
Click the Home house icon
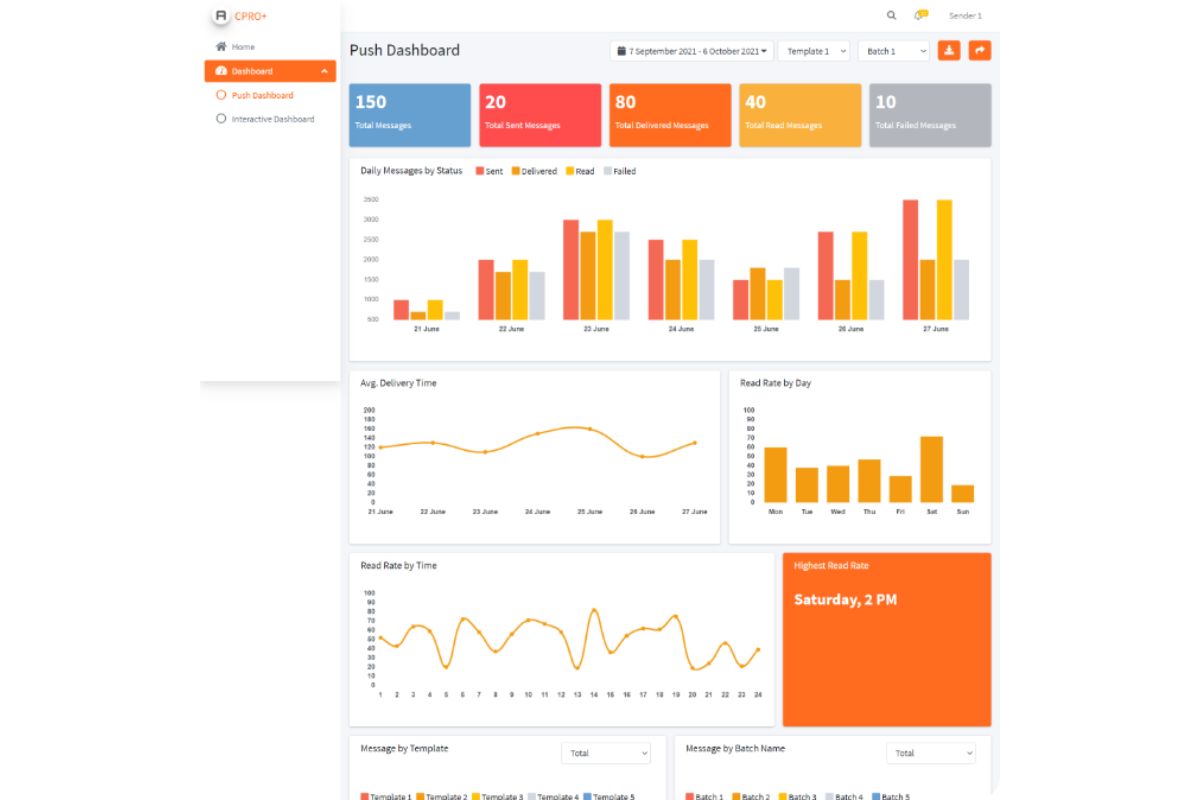click(221, 47)
